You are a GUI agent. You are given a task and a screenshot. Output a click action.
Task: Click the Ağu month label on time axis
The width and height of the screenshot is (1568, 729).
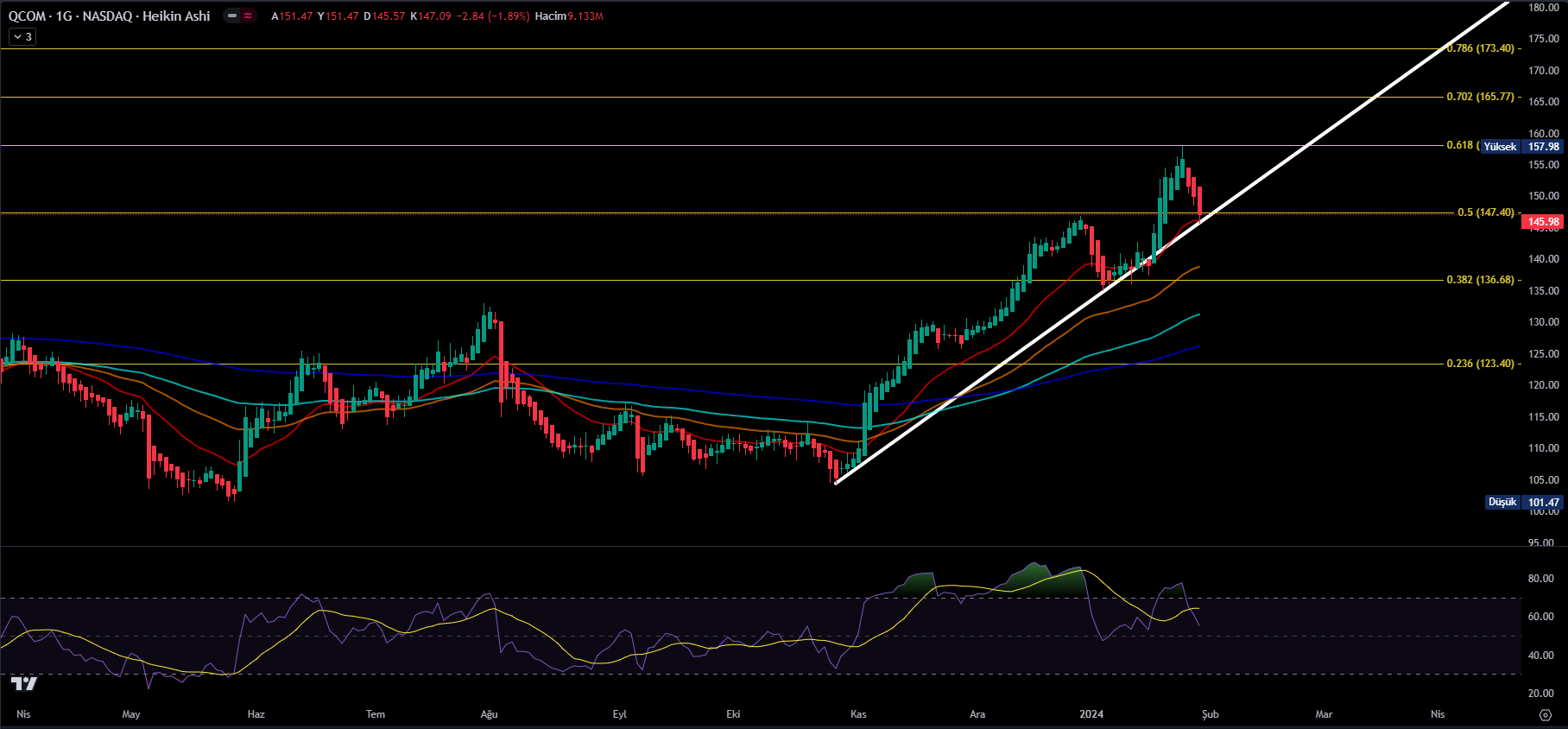point(489,714)
